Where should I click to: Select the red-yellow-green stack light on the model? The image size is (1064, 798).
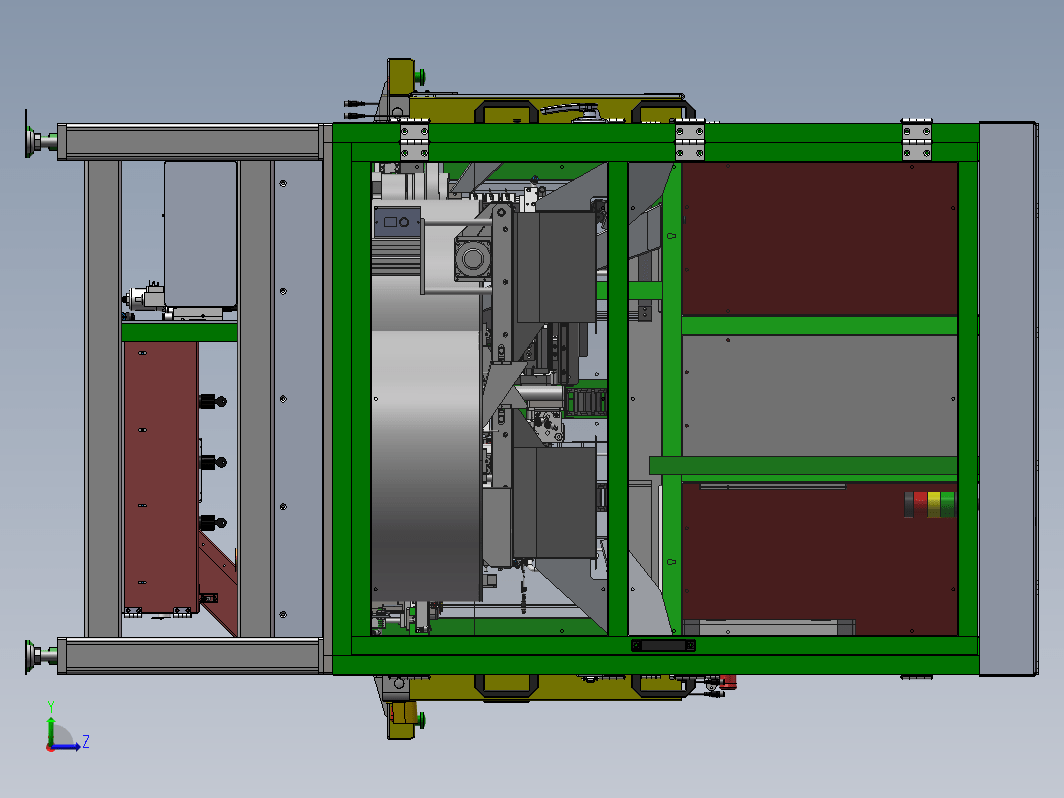[930, 505]
